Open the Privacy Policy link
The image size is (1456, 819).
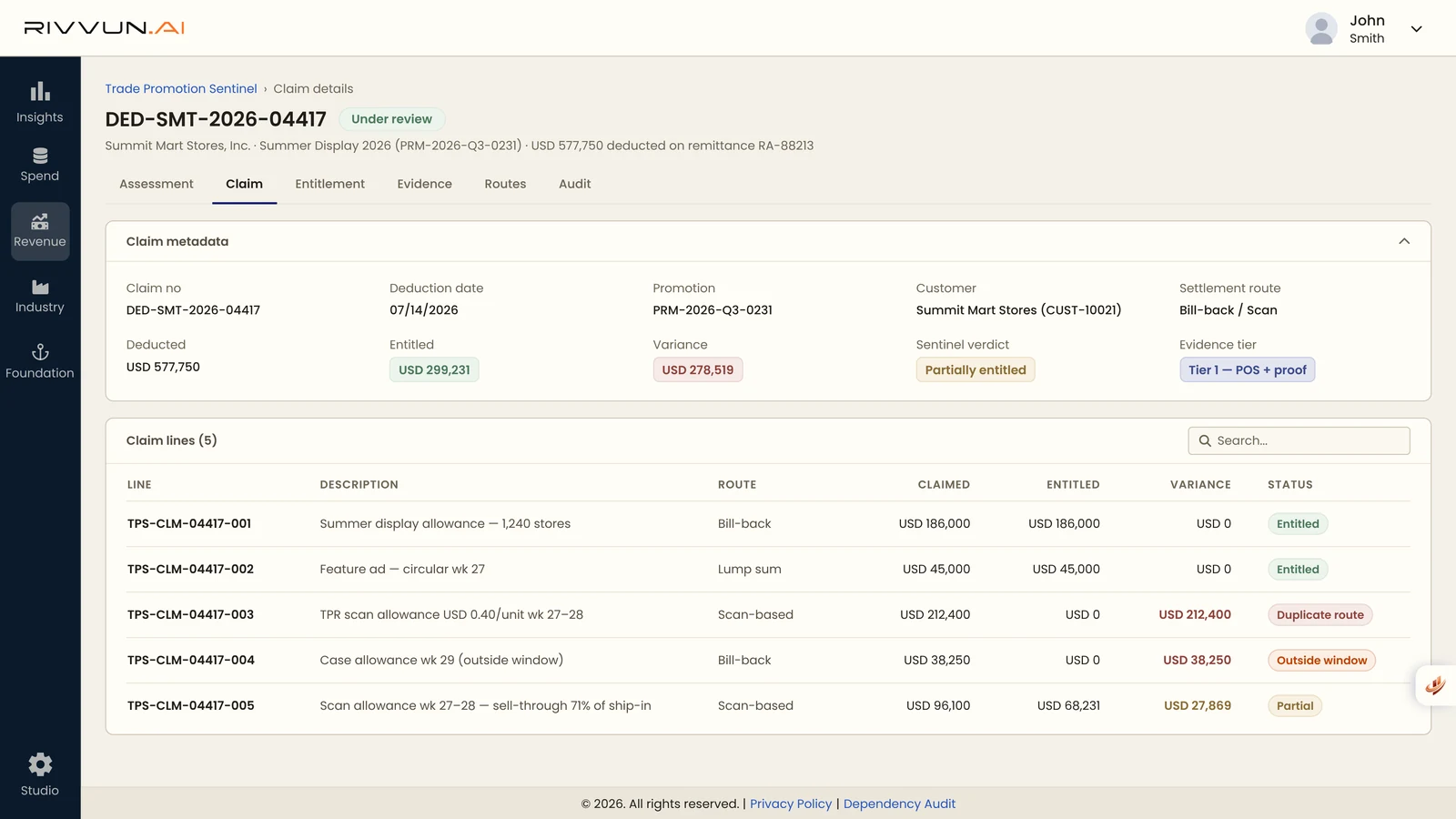click(x=791, y=804)
